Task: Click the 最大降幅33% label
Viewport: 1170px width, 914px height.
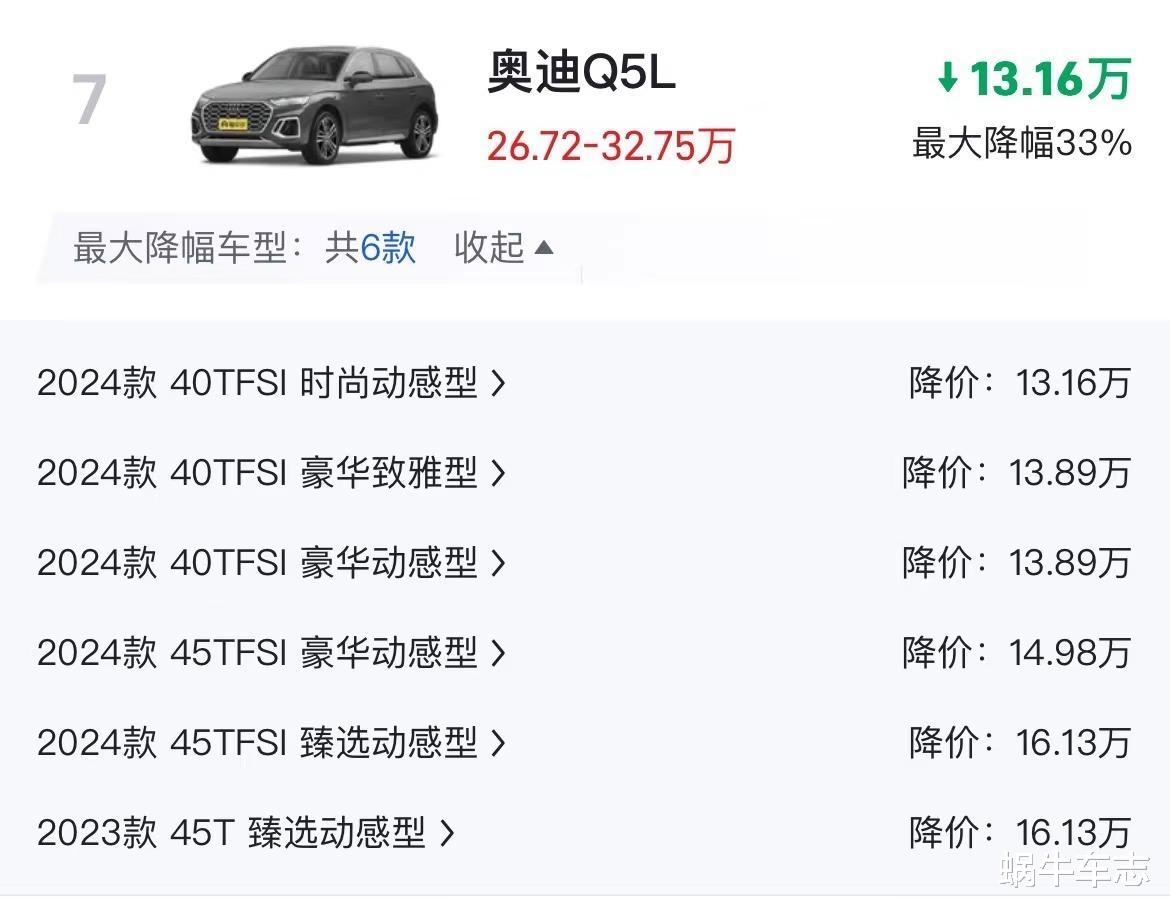Action: [x=1022, y=143]
